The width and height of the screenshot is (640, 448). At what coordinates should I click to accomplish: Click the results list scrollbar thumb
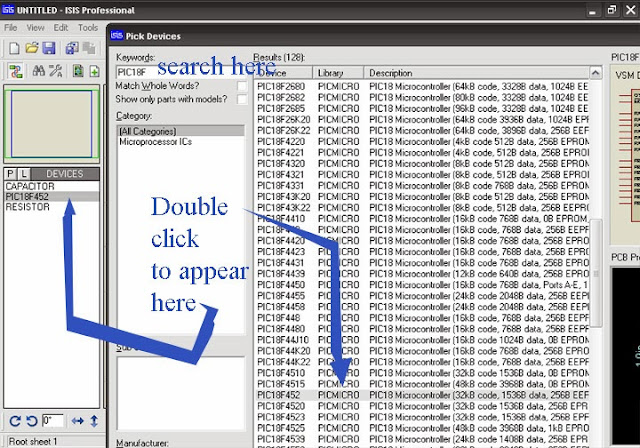(596, 273)
